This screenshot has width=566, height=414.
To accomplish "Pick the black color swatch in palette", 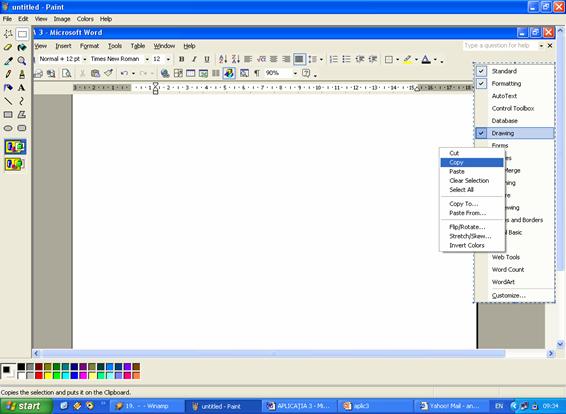I will click(x=21, y=367).
